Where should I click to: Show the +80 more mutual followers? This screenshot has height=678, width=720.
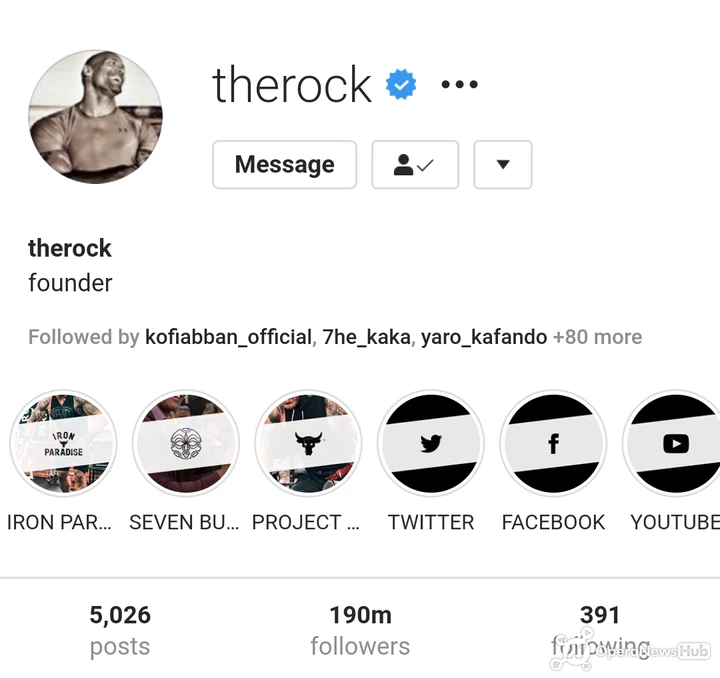597,337
